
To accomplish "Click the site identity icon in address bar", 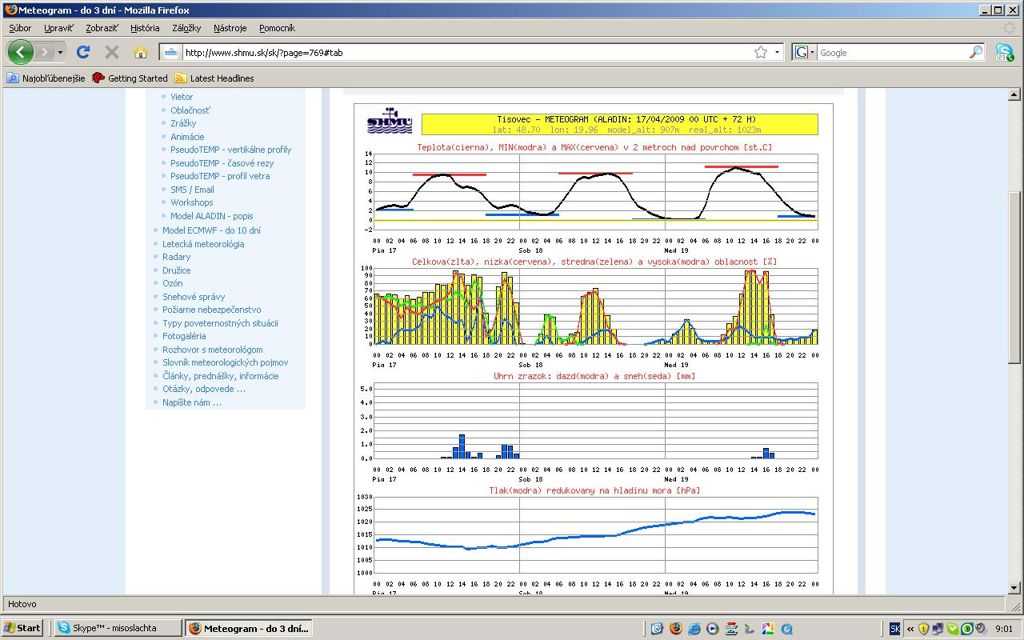I will click(170, 52).
